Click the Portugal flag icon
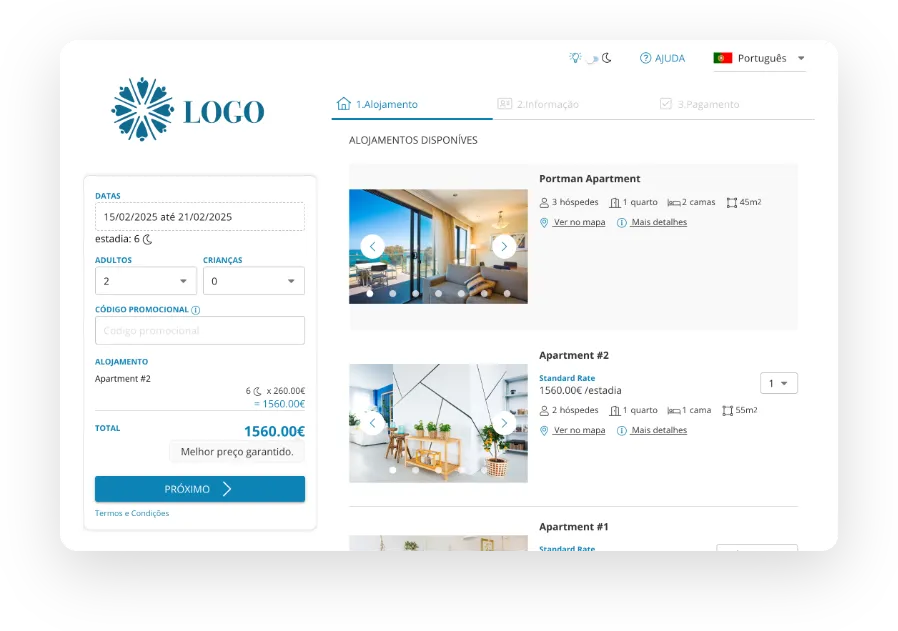 (723, 58)
